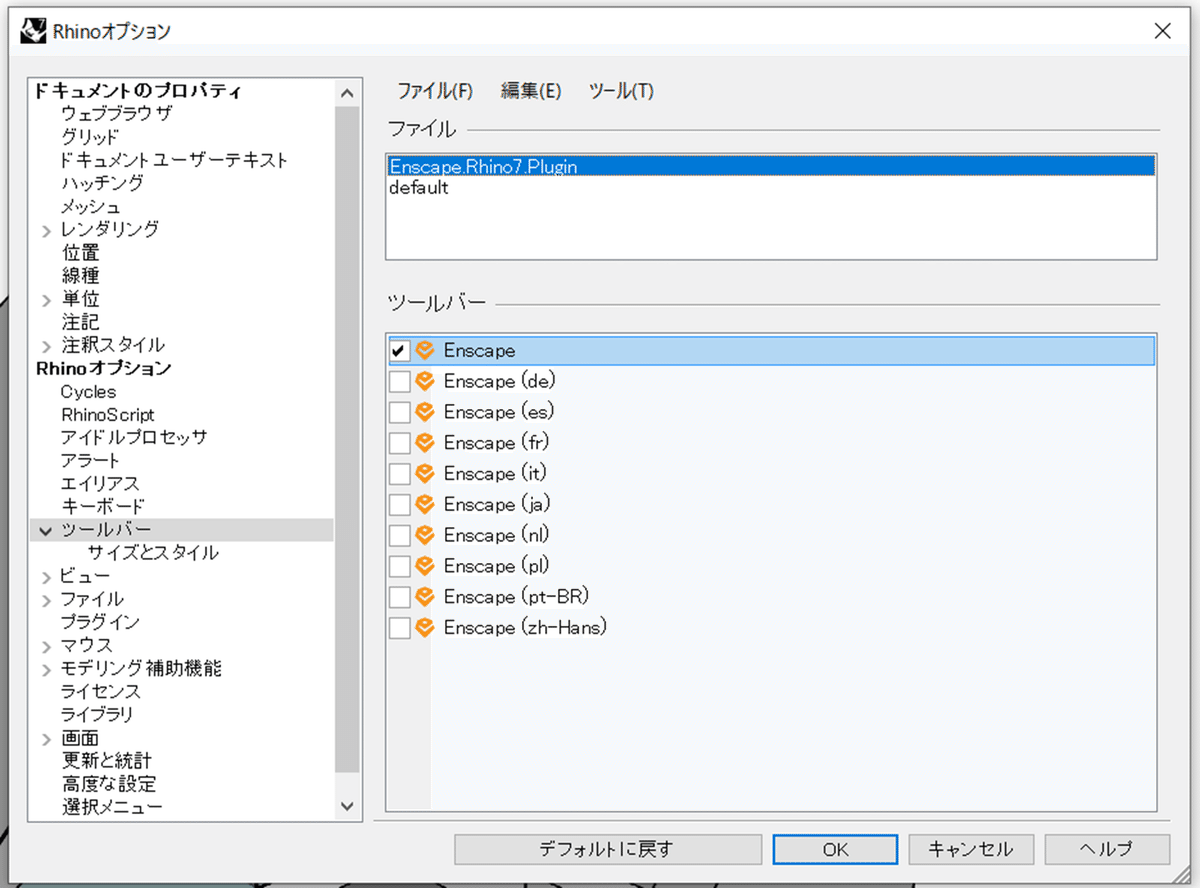Click the Enscape (nl) toolbar icon

[x=425, y=535]
